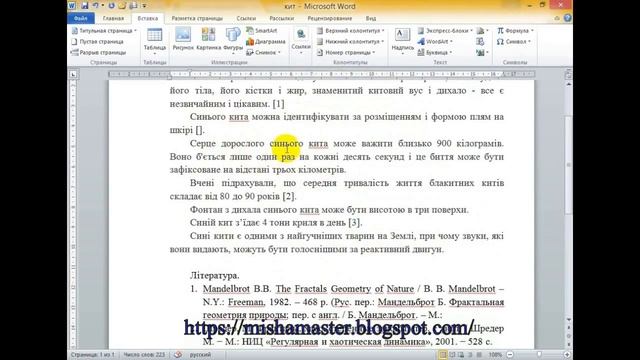
Task: Open the Верхний колонтитул header dropdown
Action: (x=351, y=31)
